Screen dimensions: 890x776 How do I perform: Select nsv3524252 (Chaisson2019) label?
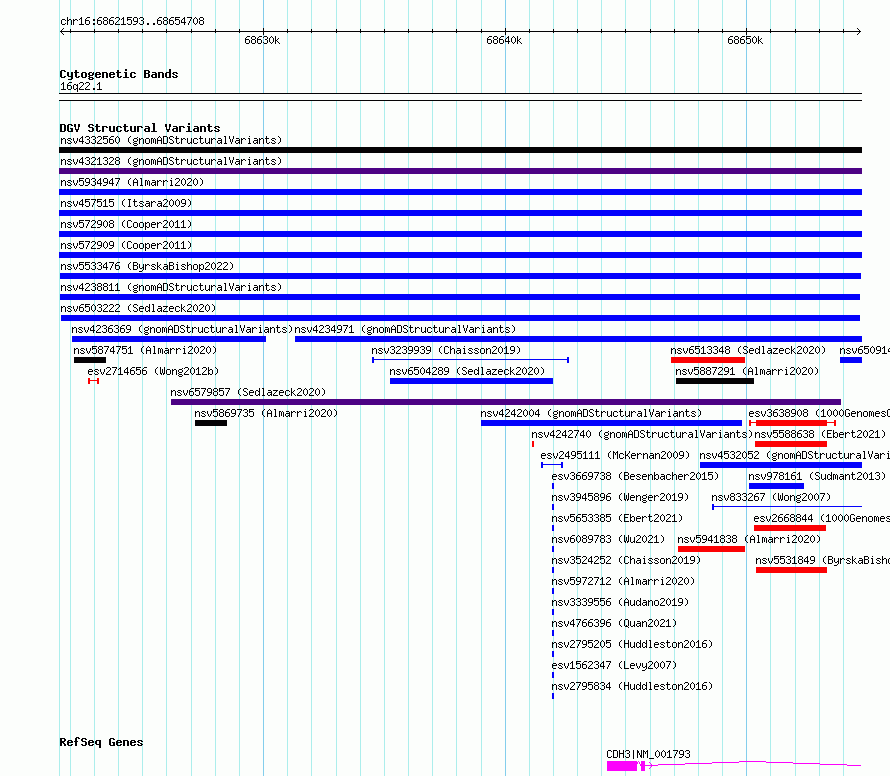point(625,560)
